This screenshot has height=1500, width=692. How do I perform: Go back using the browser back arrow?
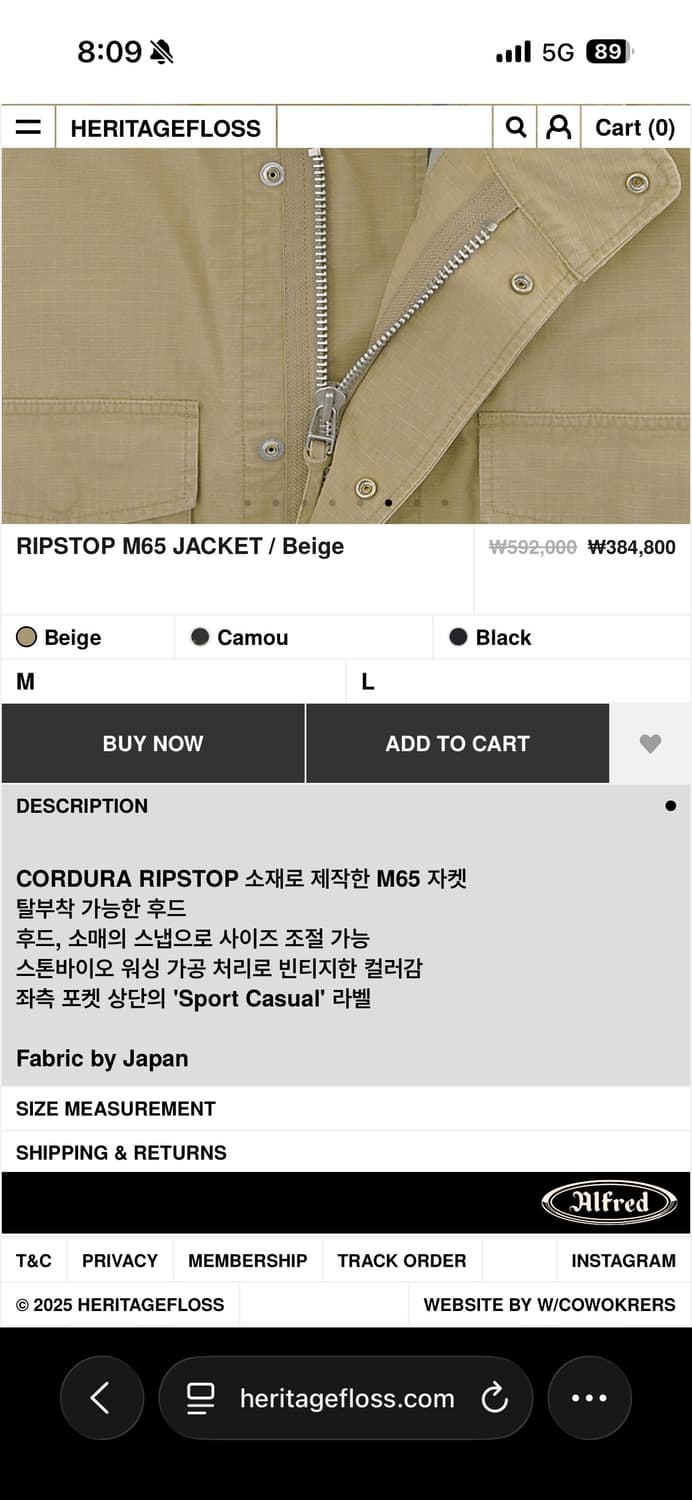click(x=101, y=1398)
